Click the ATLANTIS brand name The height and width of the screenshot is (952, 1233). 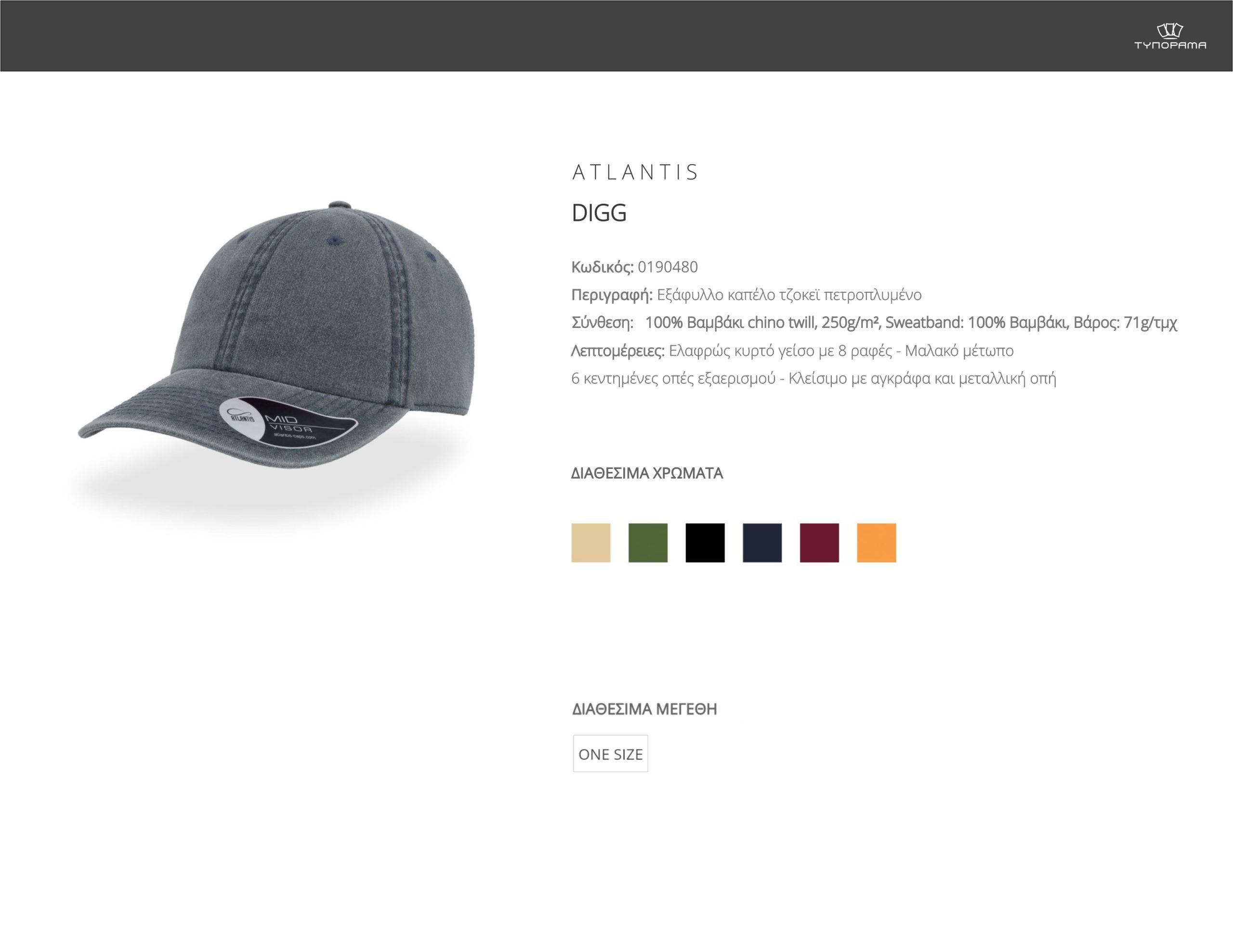pos(635,172)
